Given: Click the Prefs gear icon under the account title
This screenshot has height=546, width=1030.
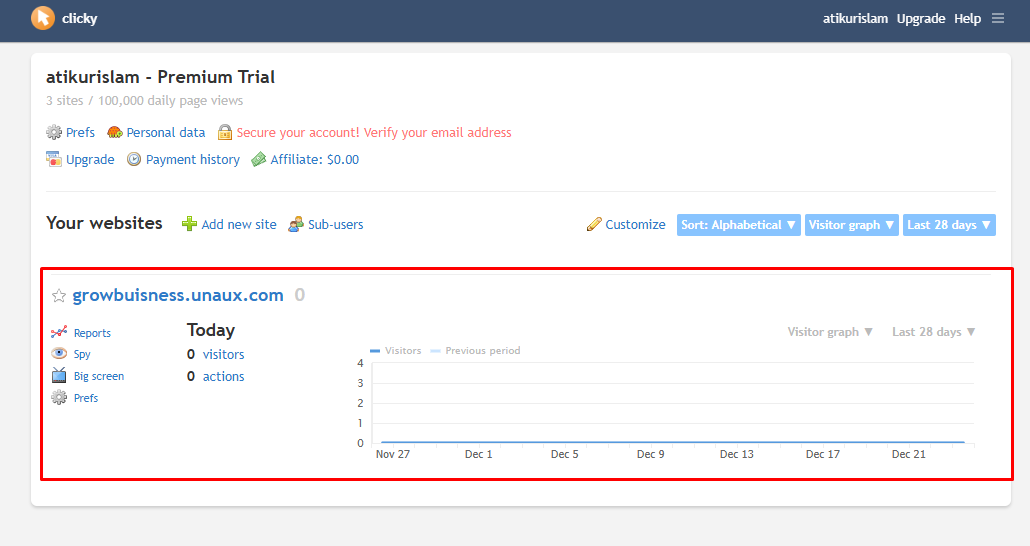Looking at the screenshot, I should click(54, 132).
